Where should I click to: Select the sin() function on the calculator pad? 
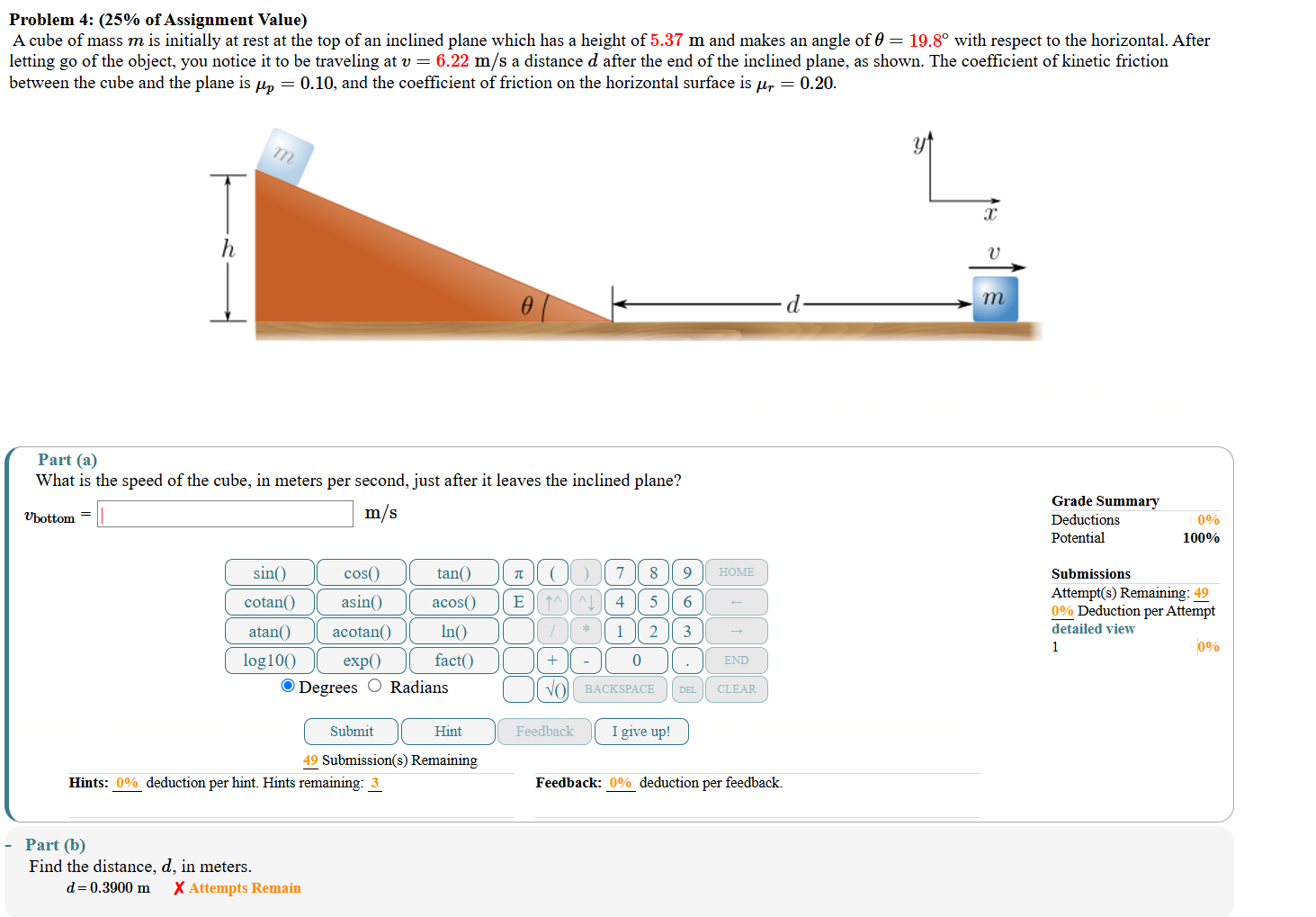click(x=269, y=572)
